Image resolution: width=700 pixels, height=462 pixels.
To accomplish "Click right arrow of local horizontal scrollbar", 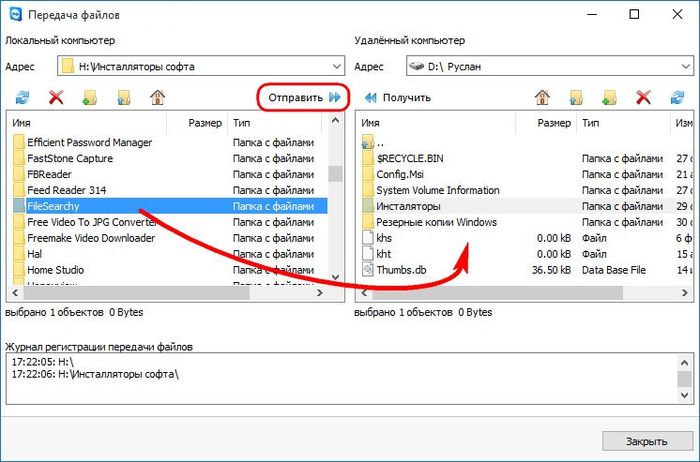I will 320,293.
